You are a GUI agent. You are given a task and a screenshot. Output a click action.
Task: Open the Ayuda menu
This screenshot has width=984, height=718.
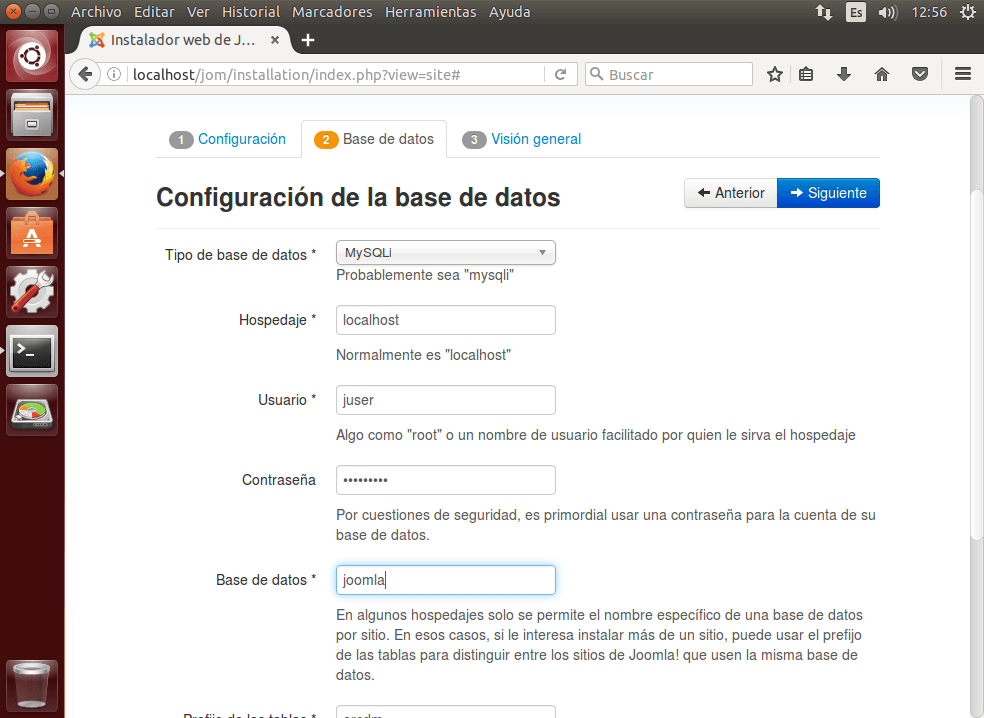[510, 12]
